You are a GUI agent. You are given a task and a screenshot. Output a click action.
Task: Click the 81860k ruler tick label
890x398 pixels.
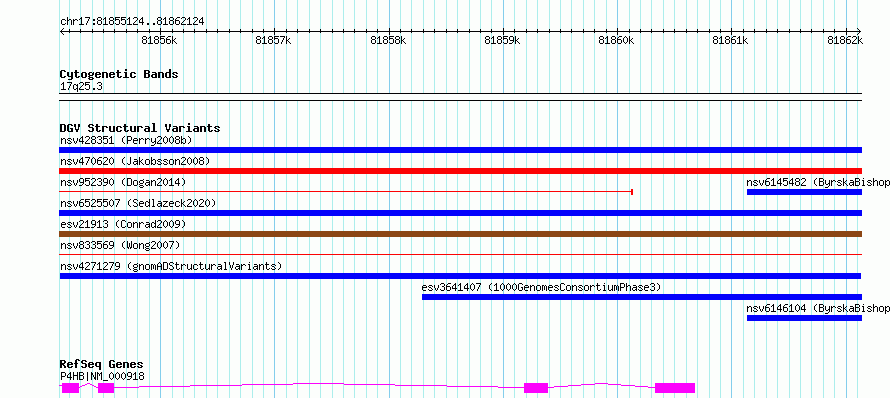617,40
